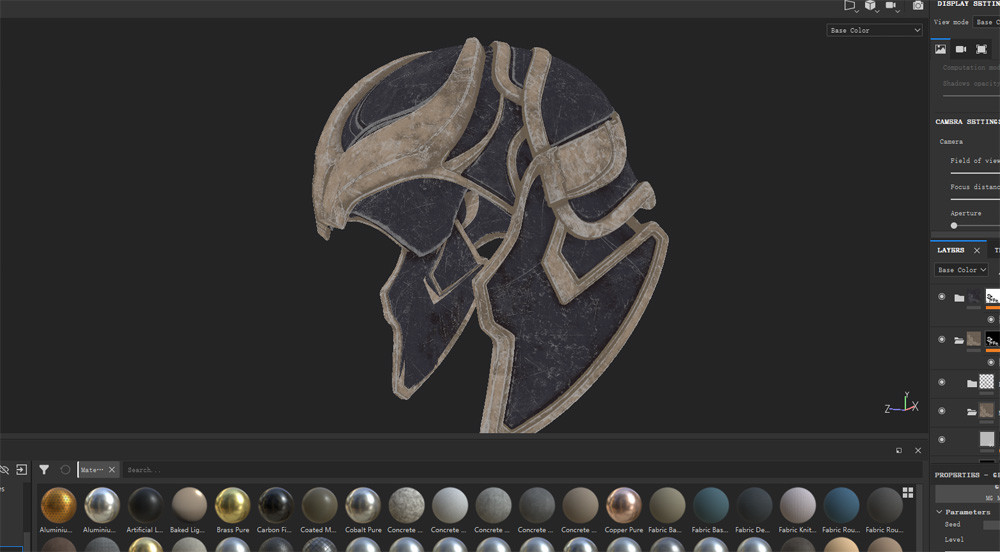This screenshot has height=552, width=1000.
Task: Select the black mask thumbnail of second folder
Action: tap(992, 338)
